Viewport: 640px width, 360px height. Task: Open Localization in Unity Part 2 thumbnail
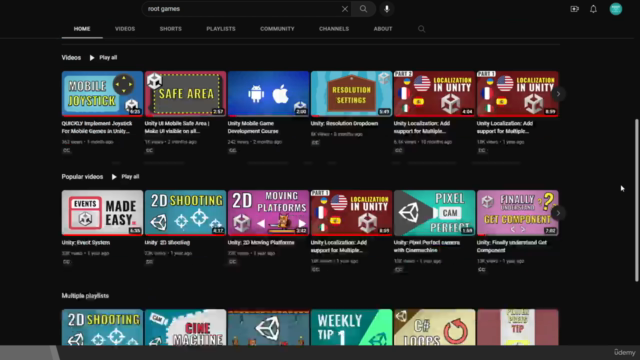tap(435, 94)
